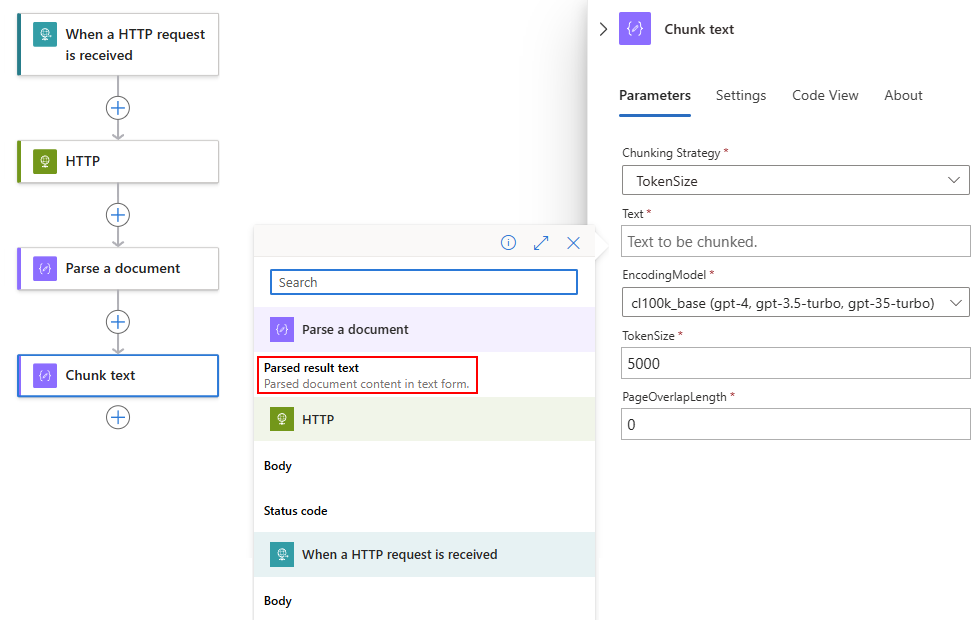Close the dynamic content popup
The height and width of the screenshot is (620, 980).
point(573,242)
